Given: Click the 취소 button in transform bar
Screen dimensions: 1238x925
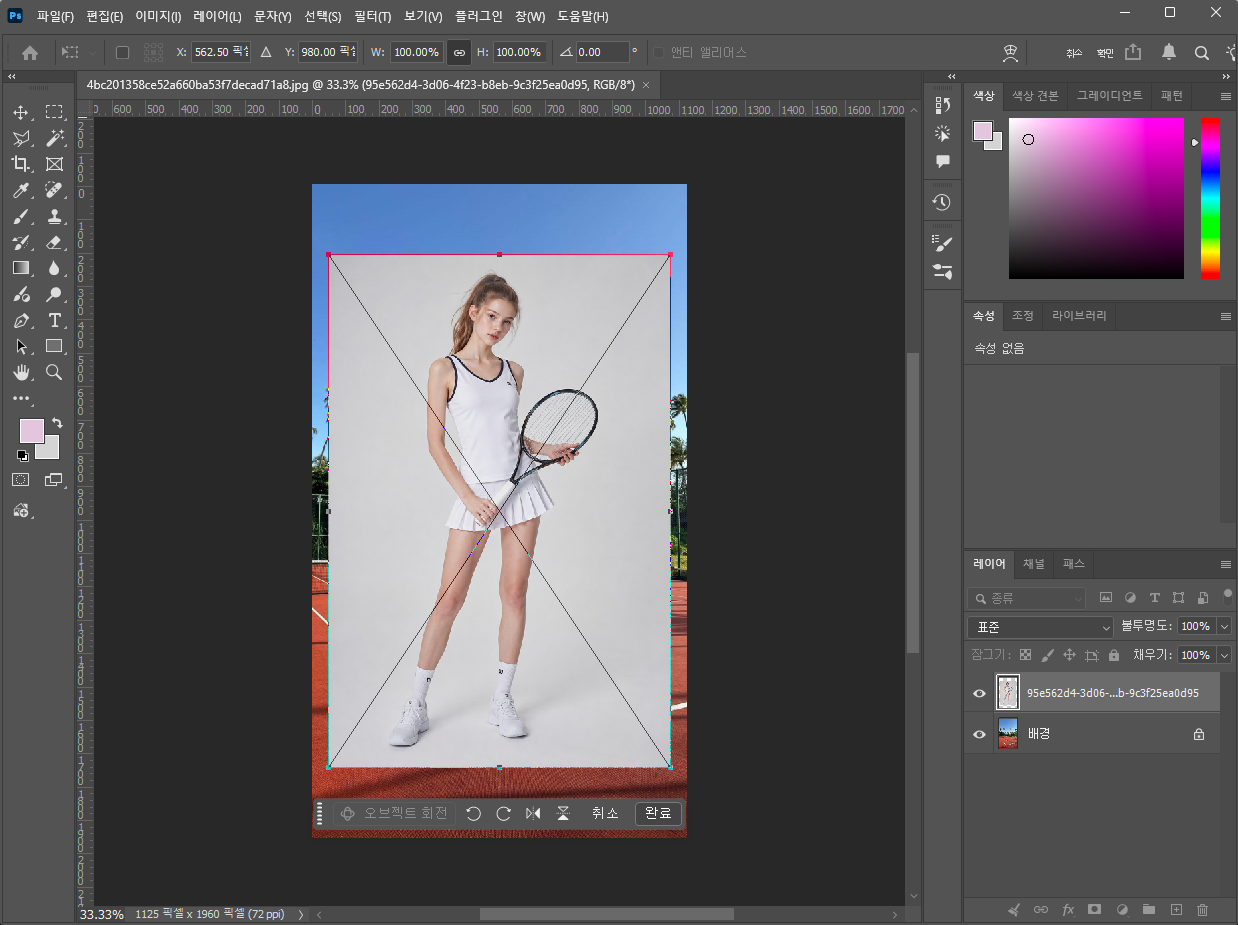Looking at the screenshot, I should (x=605, y=814).
